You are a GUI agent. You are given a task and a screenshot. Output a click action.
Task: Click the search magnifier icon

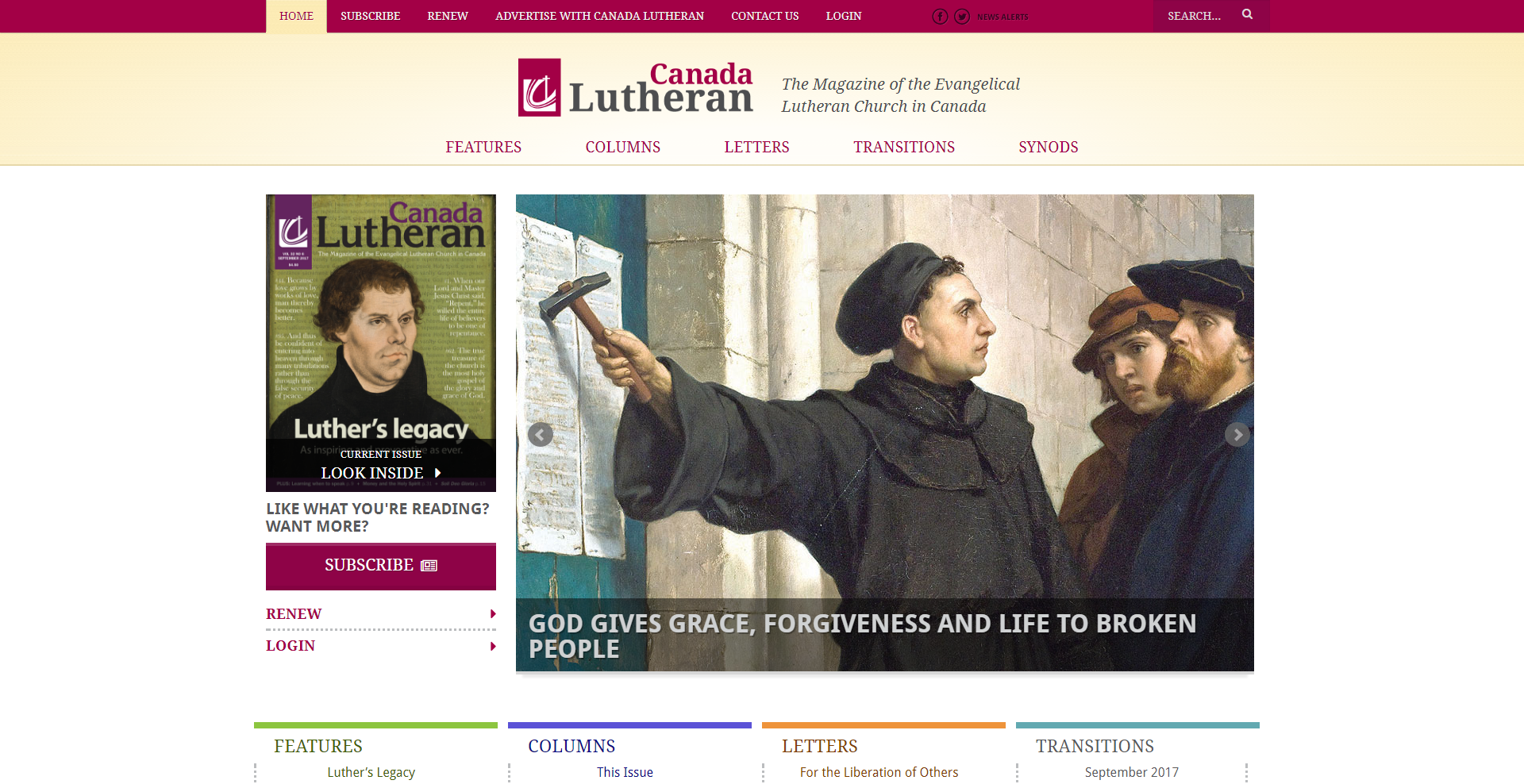point(1247,14)
